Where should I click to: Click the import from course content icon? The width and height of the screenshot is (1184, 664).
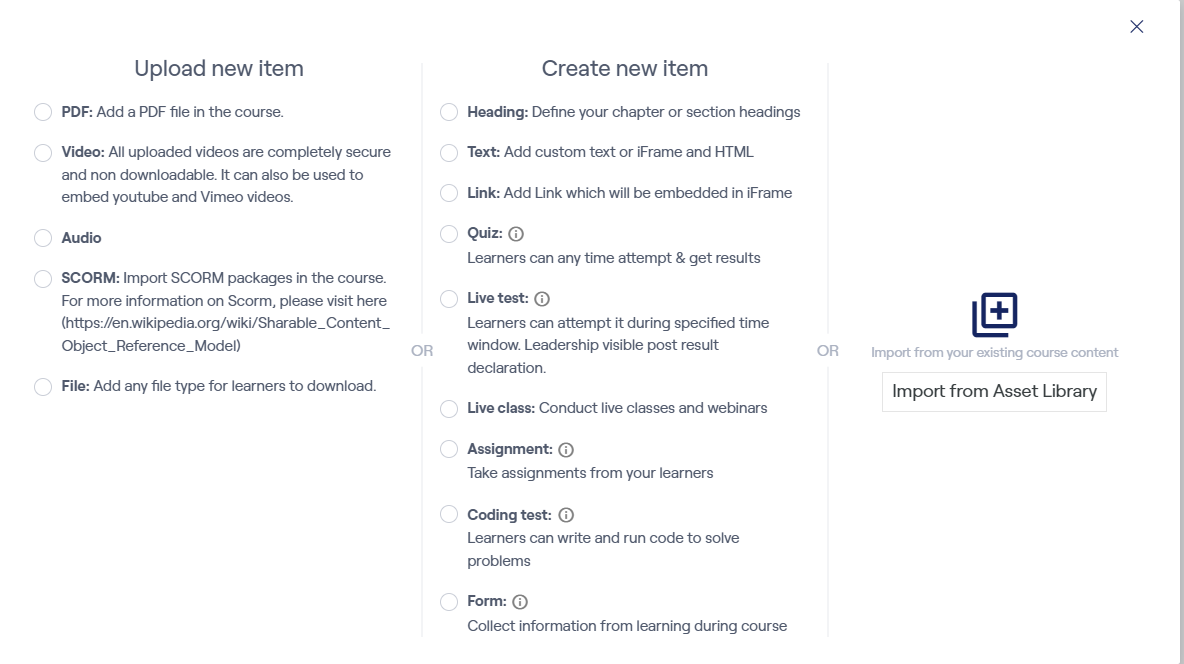coord(994,315)
